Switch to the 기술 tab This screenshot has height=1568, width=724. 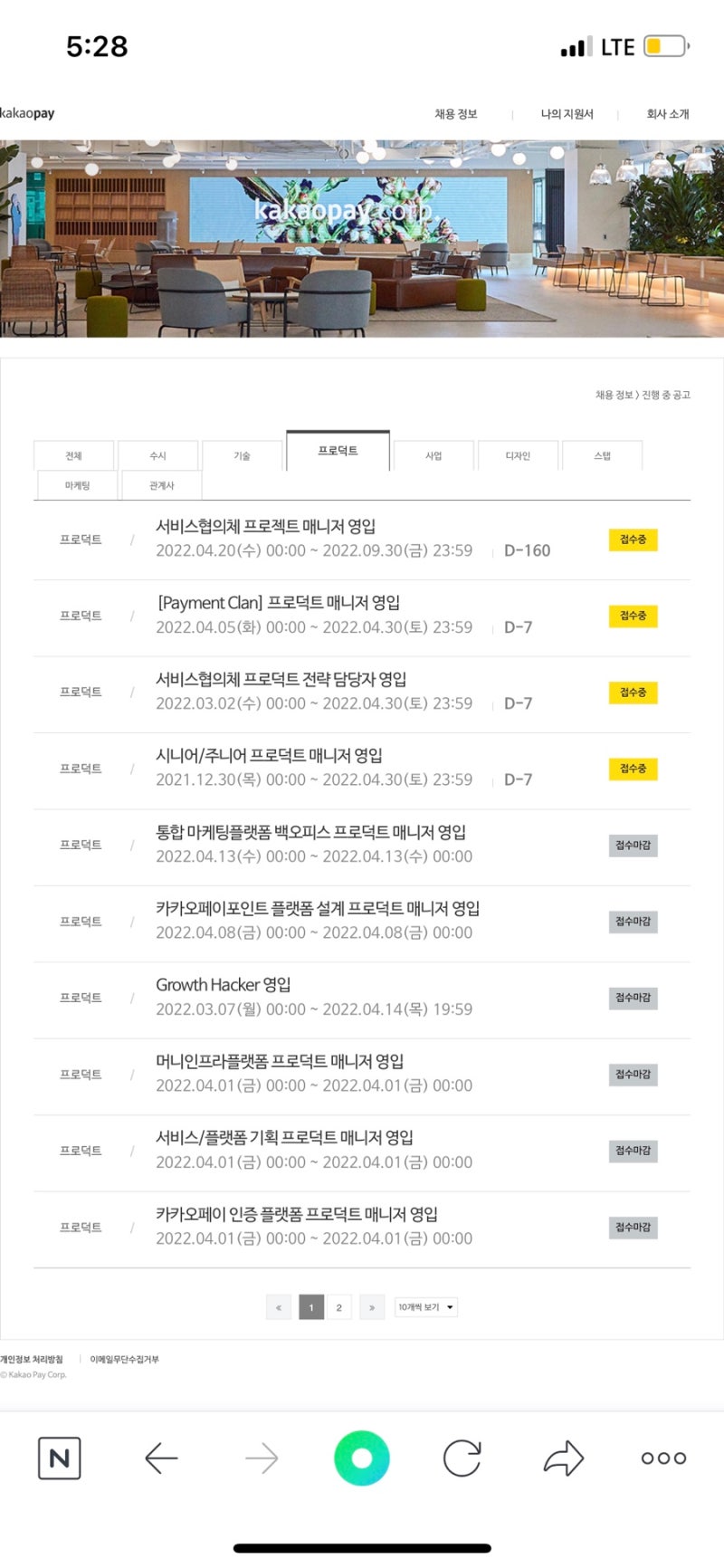(x=242, y=455)
